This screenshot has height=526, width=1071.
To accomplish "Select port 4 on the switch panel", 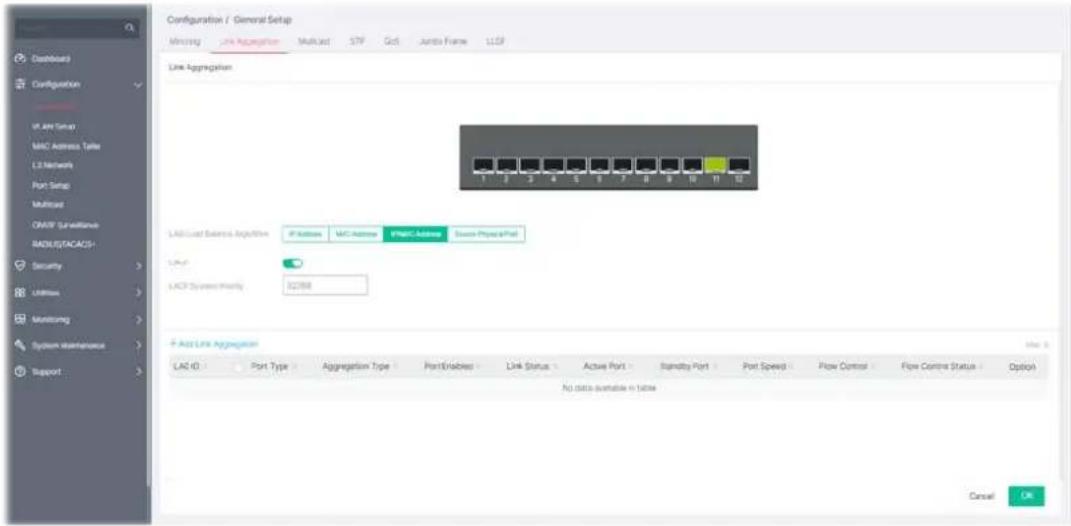I will pos(553,166).
